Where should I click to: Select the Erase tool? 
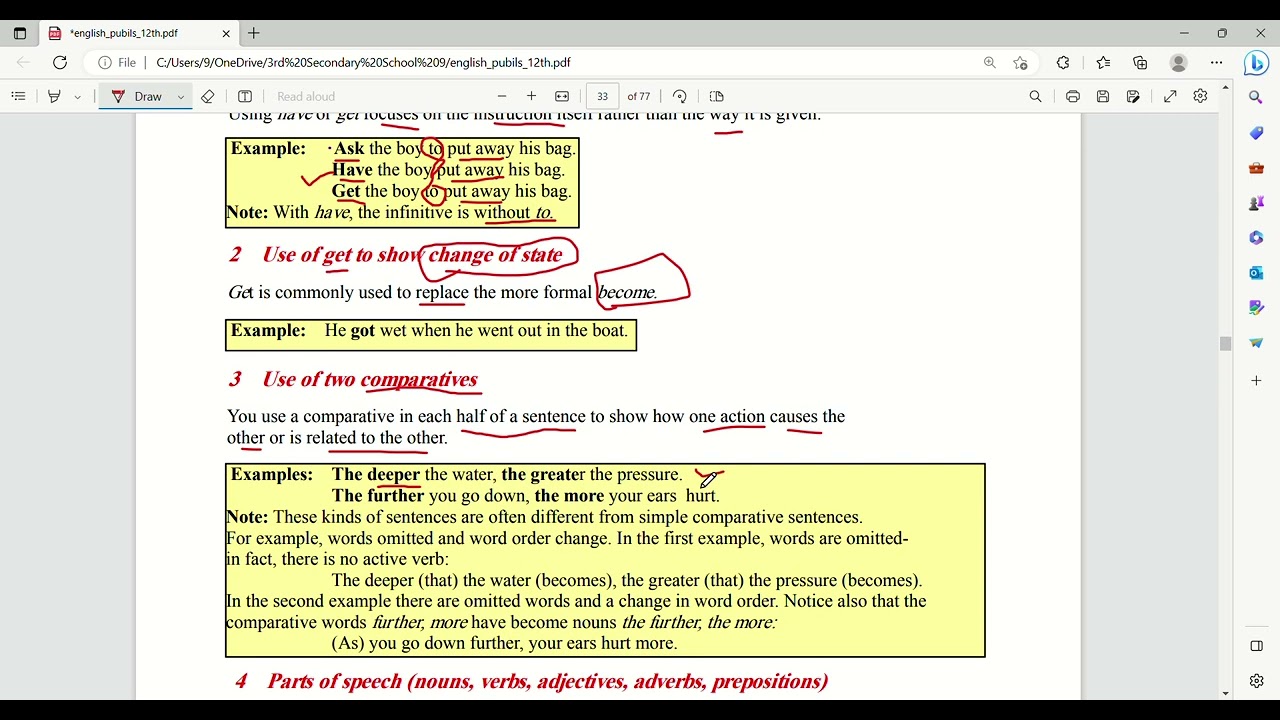208,96
